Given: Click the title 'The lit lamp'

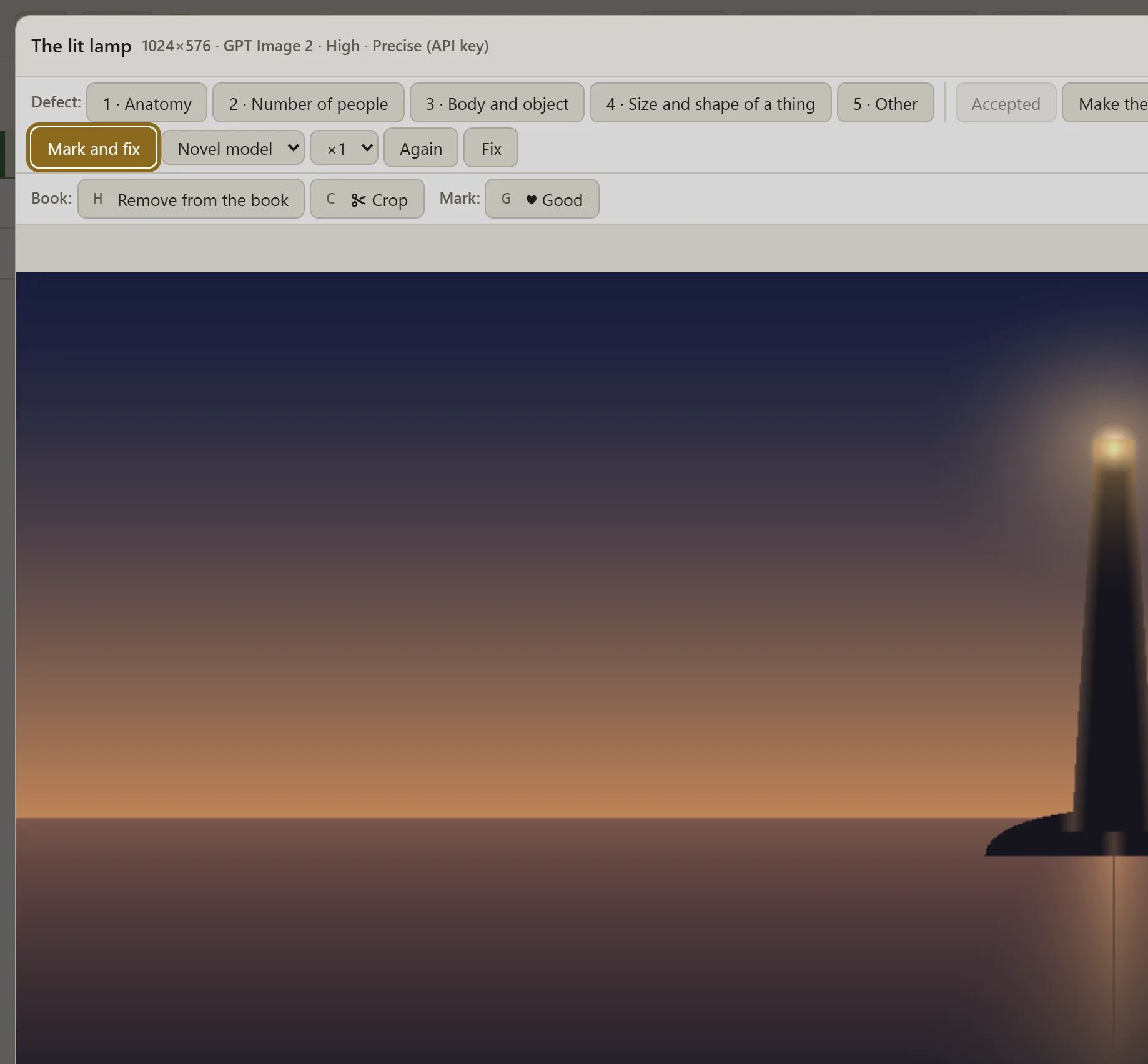Looking at the screenshot, I should (81, 46).
